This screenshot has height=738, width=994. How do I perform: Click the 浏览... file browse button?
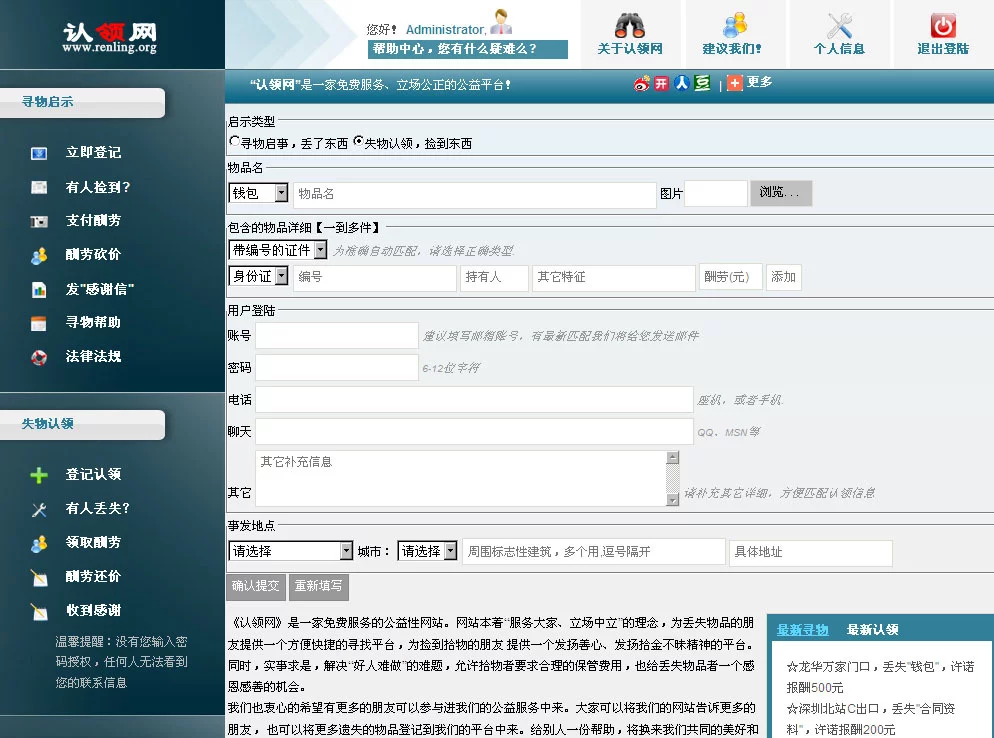780,193
